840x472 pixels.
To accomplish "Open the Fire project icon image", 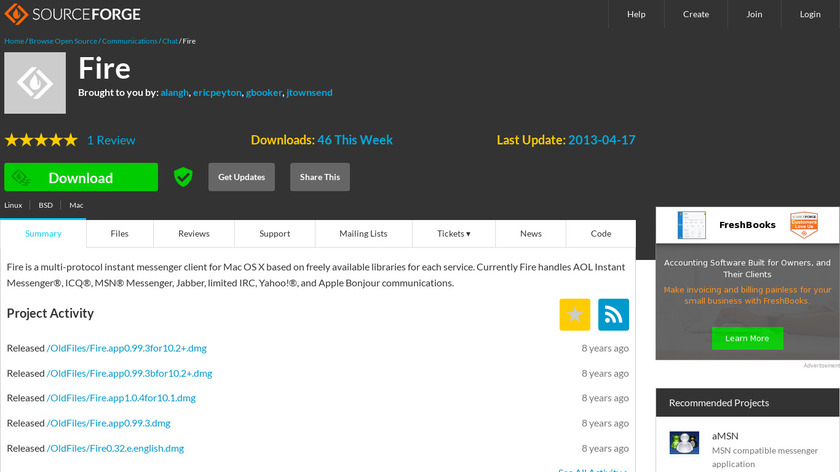I will 35,83.
